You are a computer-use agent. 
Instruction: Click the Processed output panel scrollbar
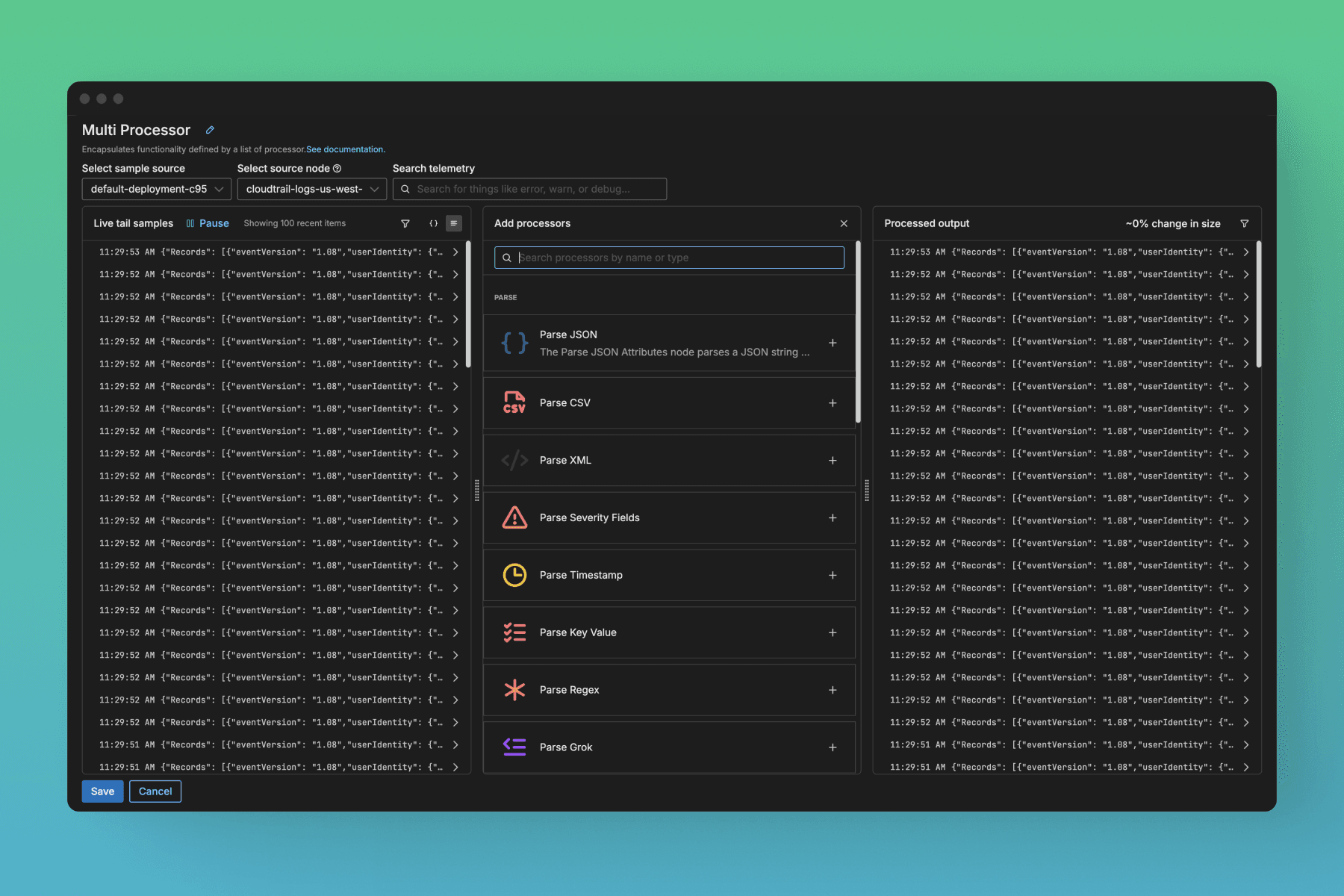(1259, 304)
